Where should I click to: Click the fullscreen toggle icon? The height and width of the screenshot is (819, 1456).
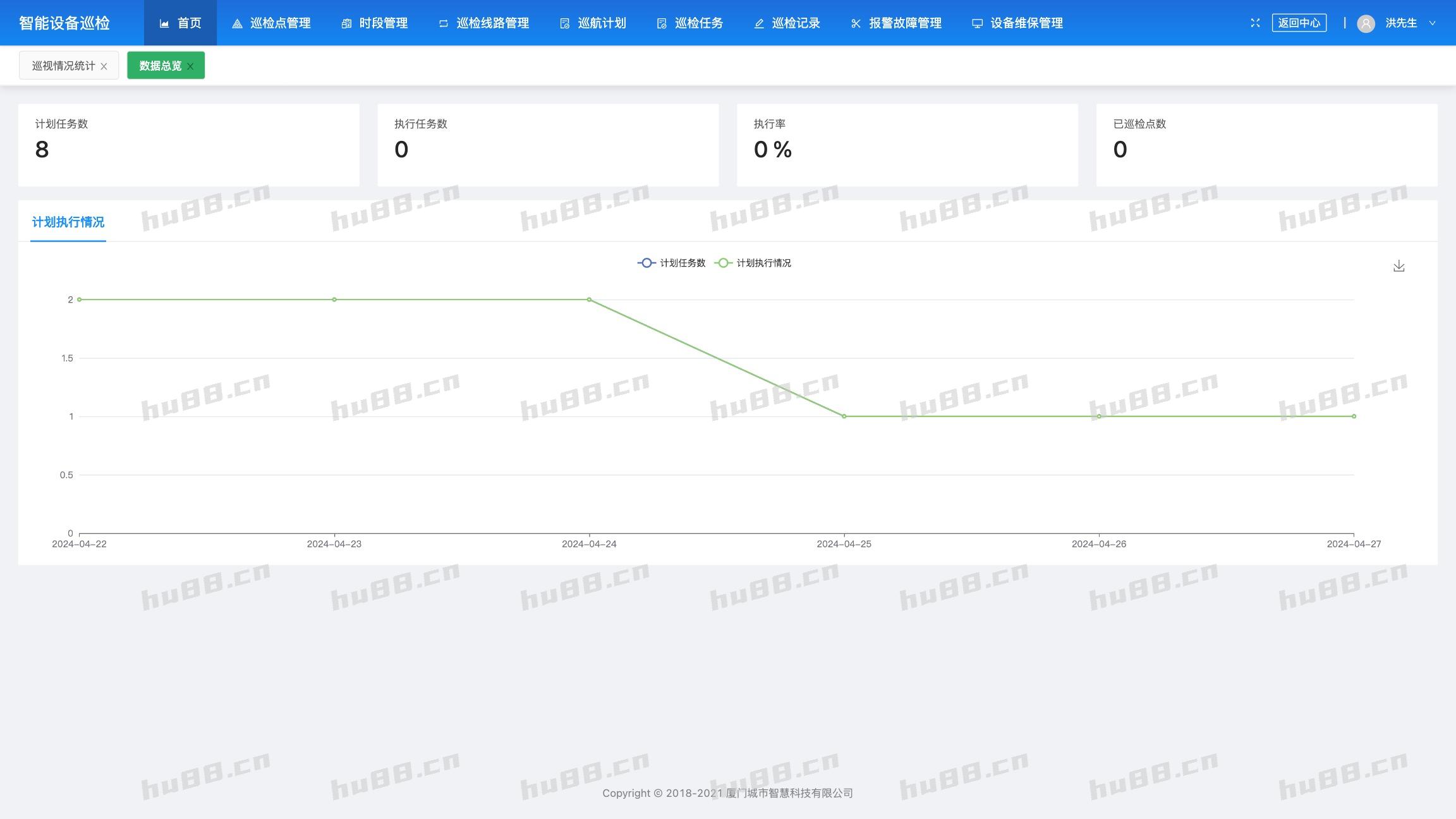pyautogui.click(x=1255, y=23)
